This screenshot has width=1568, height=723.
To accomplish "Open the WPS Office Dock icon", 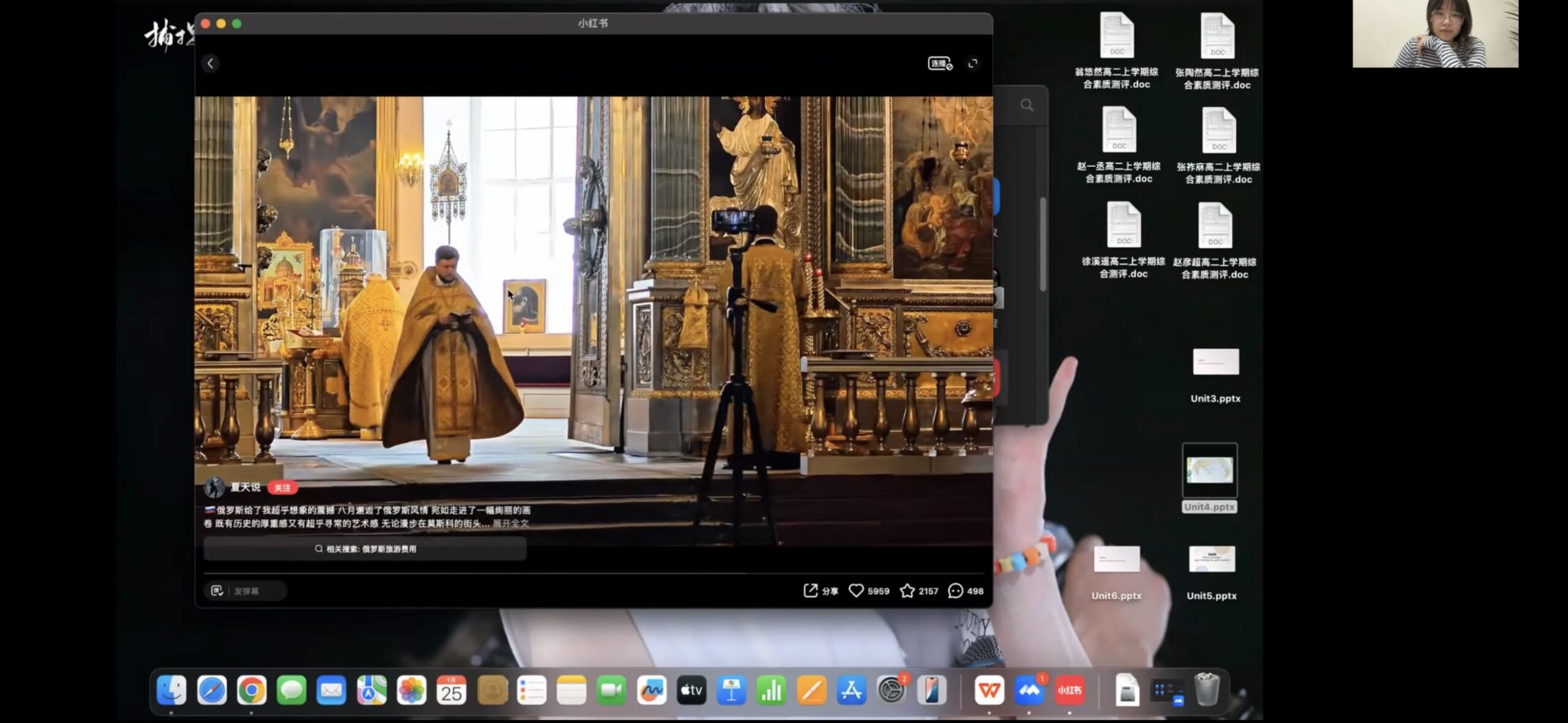I will coord(989,691).
